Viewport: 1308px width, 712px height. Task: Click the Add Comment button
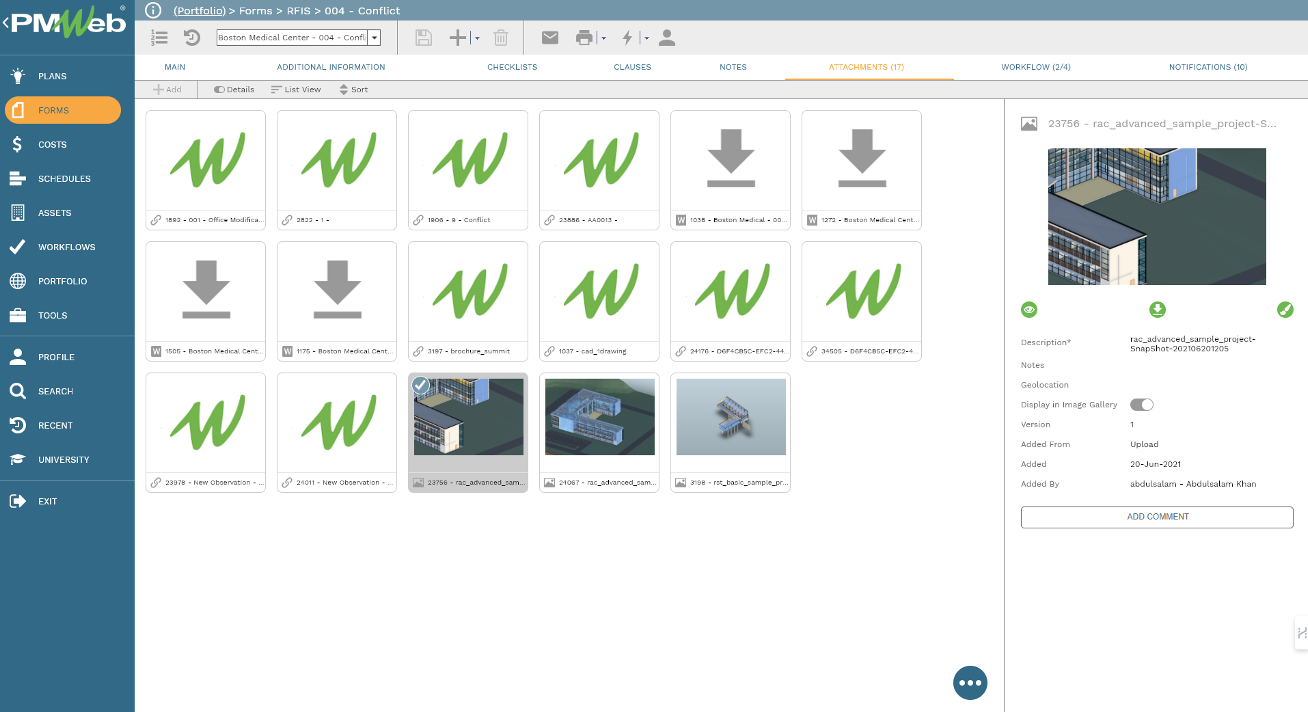(x=1157, y=517)
